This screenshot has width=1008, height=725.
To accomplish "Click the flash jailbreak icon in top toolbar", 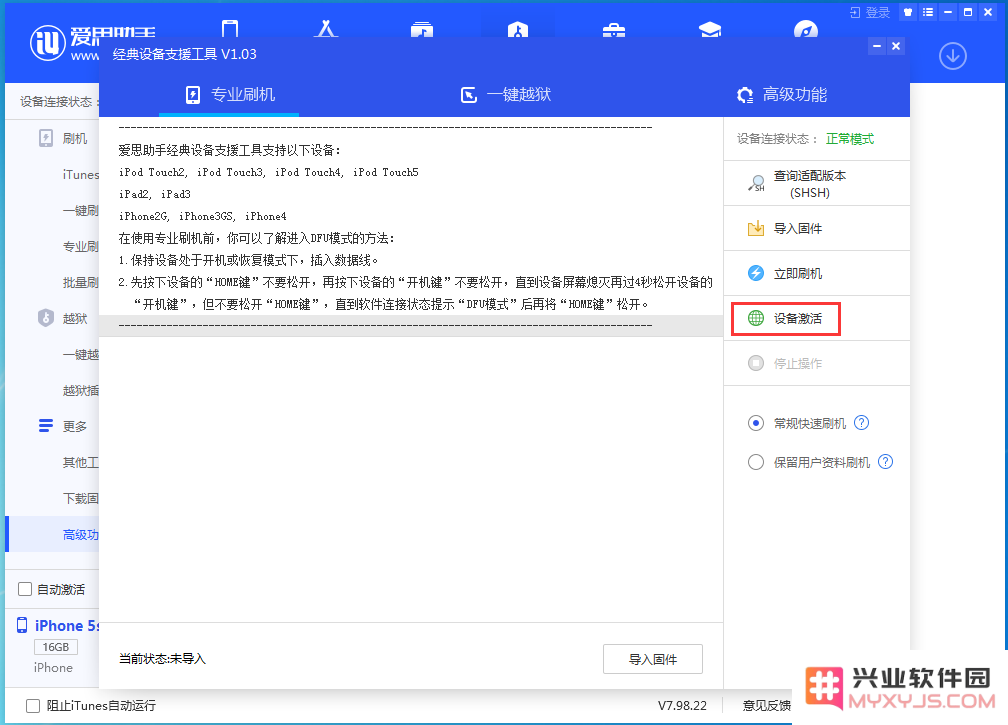I will 518,29.
